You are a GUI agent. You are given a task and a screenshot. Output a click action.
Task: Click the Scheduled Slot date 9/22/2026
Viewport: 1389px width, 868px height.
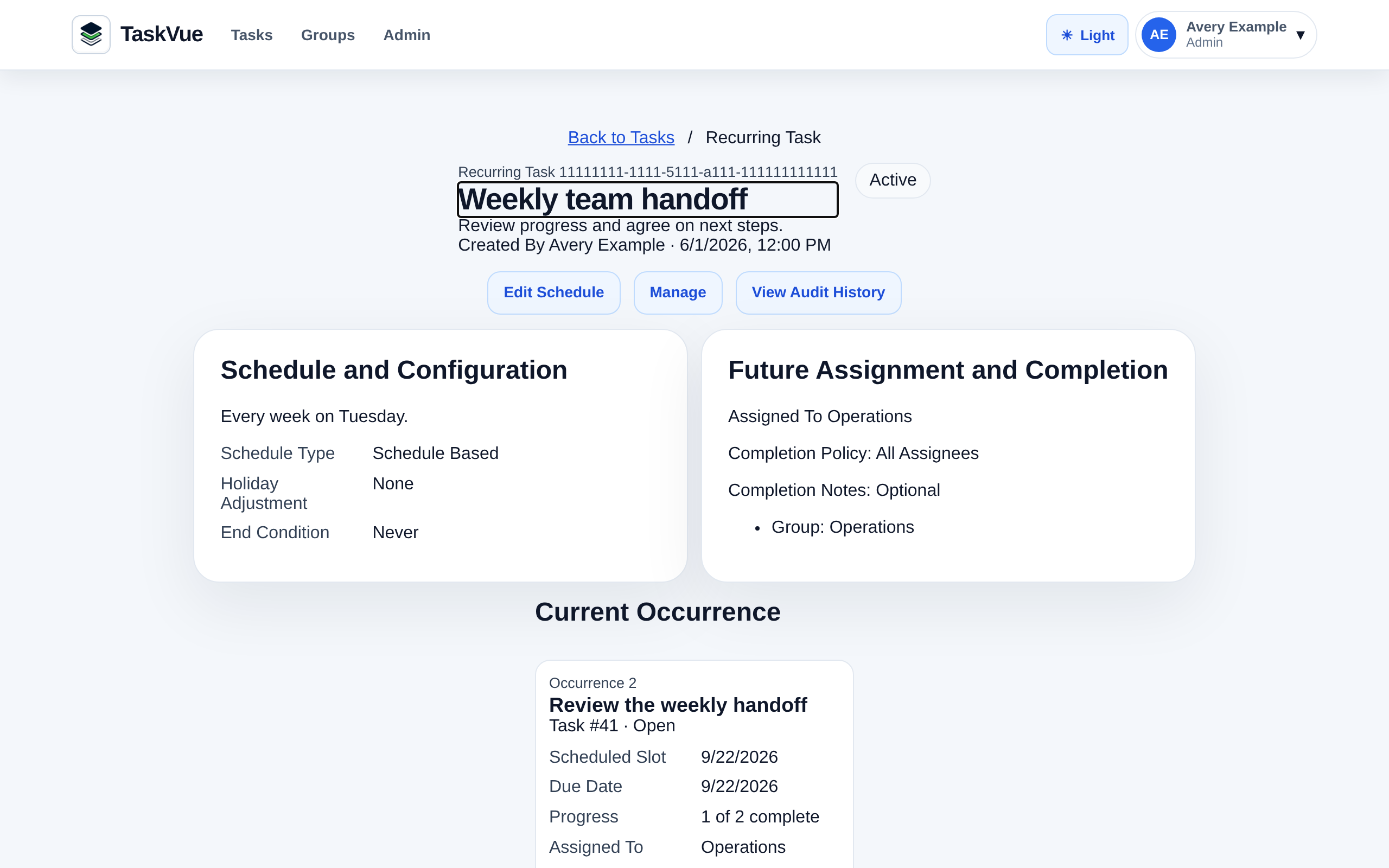[x=740, y=757]
